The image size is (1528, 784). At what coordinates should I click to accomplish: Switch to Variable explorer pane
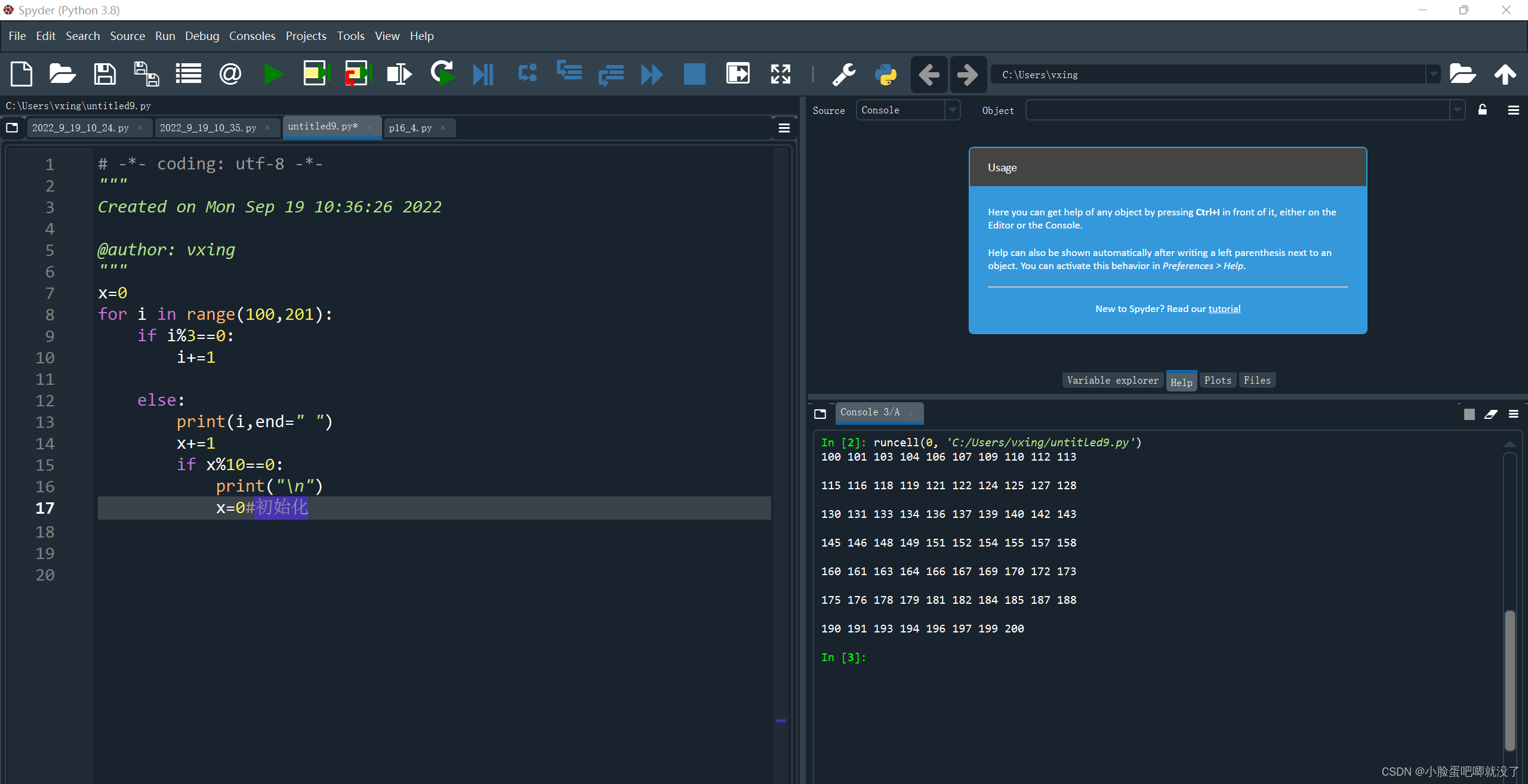pos(1112,380)
